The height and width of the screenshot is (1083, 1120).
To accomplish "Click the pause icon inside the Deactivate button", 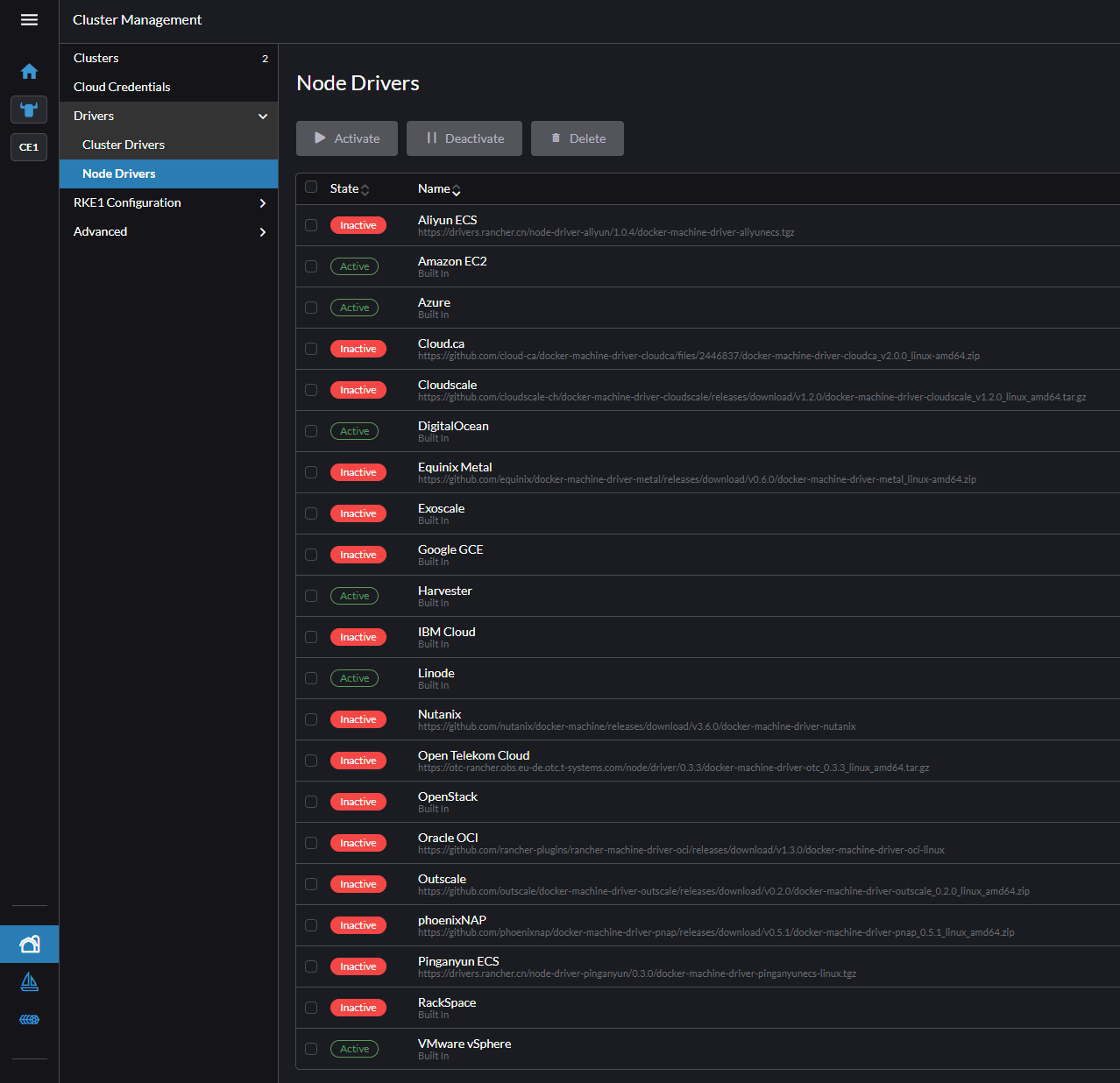I will click(433, 138).
